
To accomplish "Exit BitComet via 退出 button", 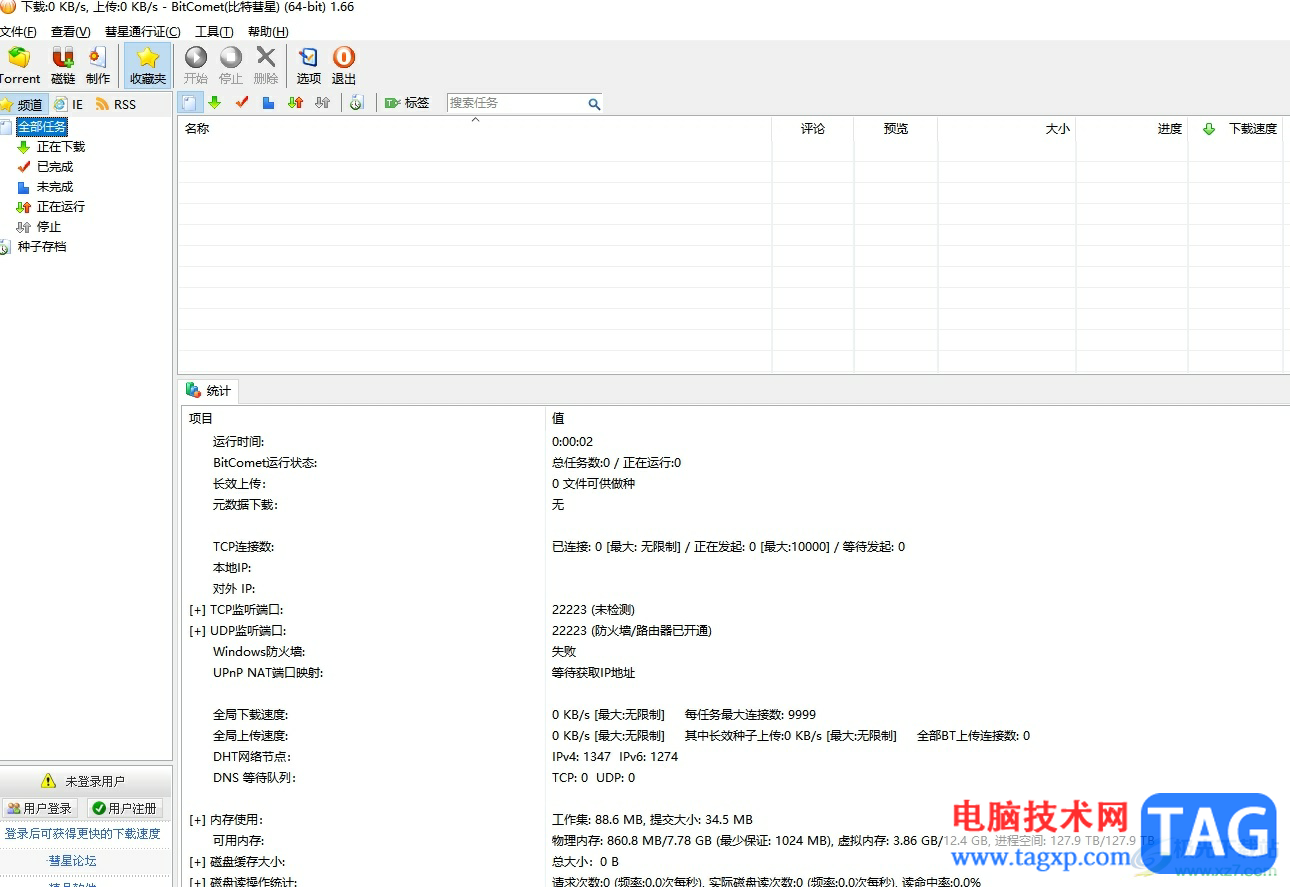I will pyautogui.click(x=344, y=66).
